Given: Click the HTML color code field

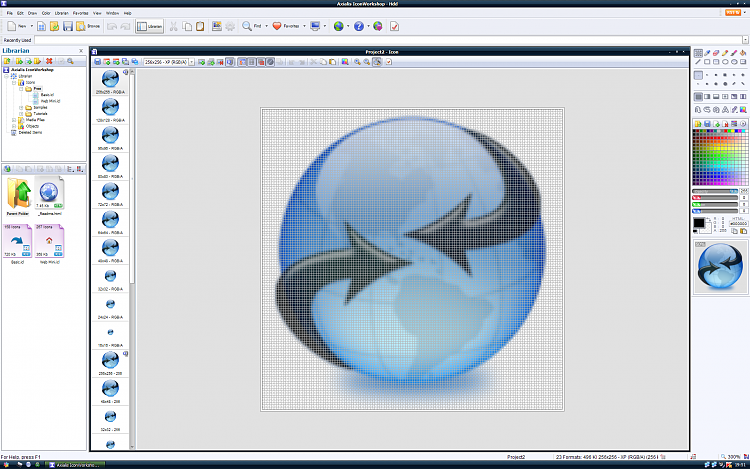Looking at the screenshot, I should [x=739, y=223].
